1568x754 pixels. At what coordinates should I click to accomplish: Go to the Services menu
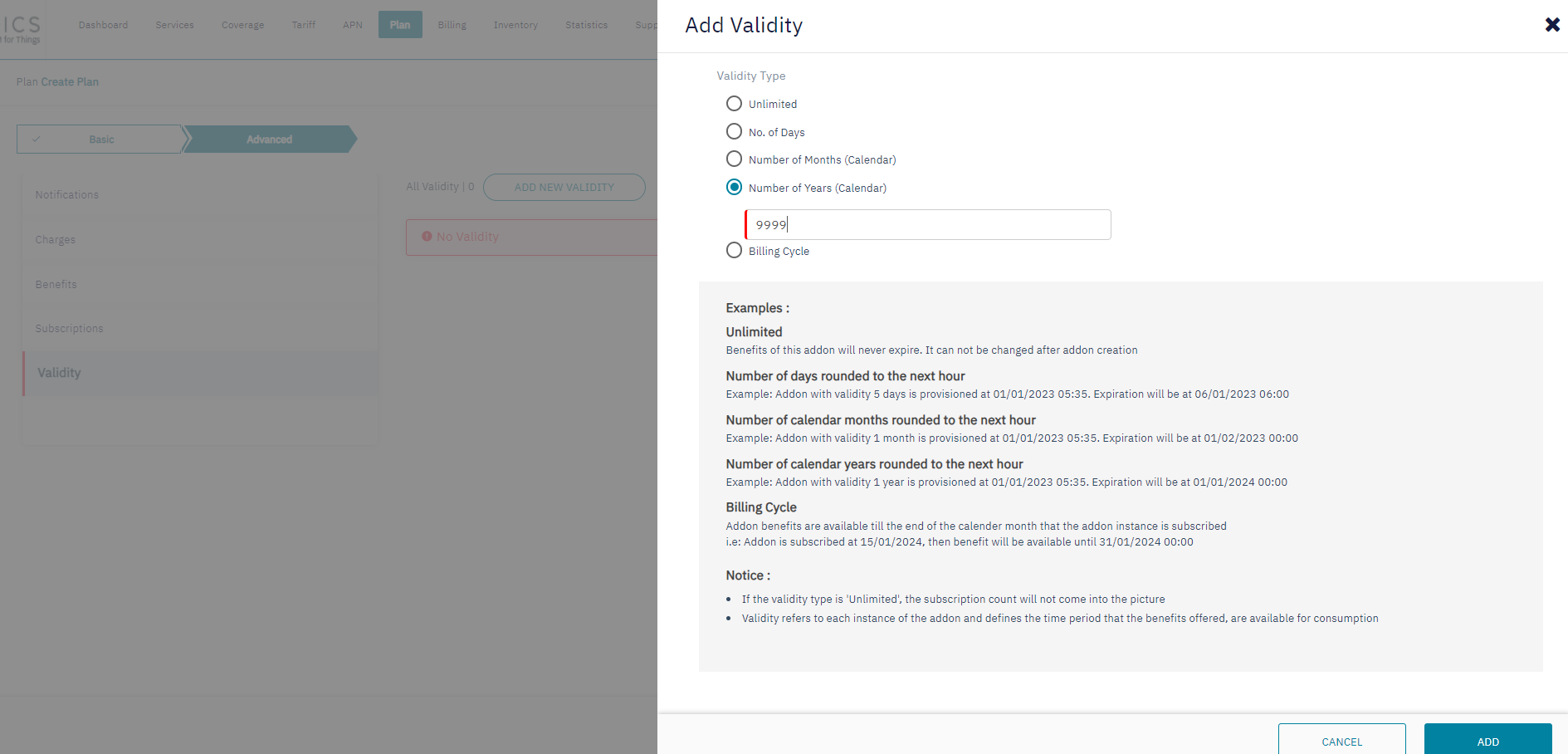174,25
